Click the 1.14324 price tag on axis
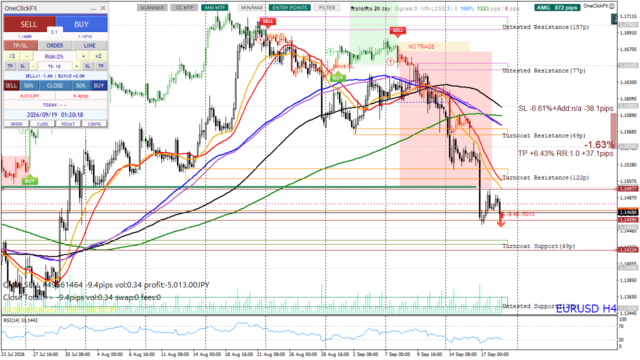This screenshot has height=360, width=640. pyautogui.click(x=628, y=250)
